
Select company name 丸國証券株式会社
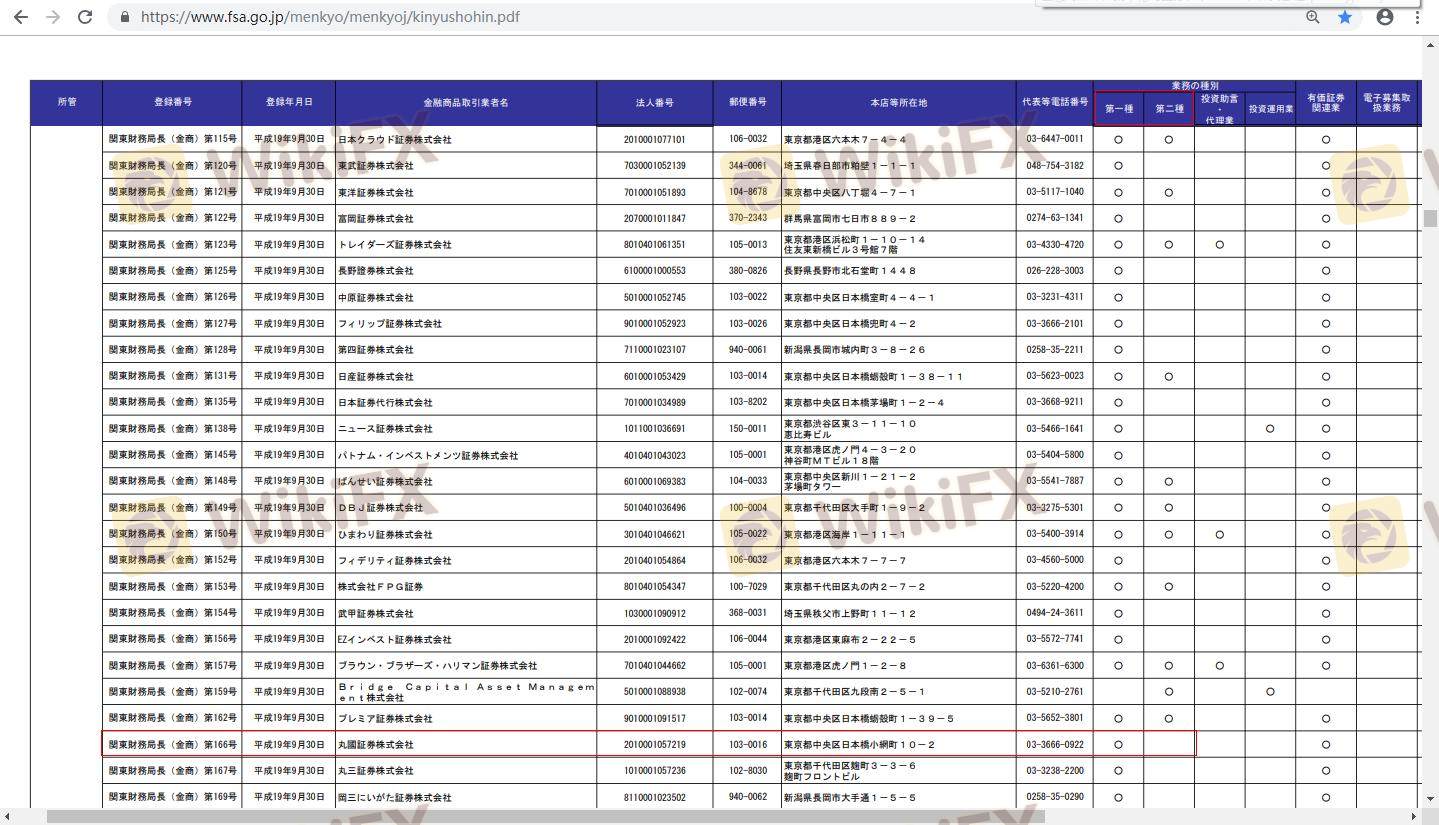[x=376, y=745]
